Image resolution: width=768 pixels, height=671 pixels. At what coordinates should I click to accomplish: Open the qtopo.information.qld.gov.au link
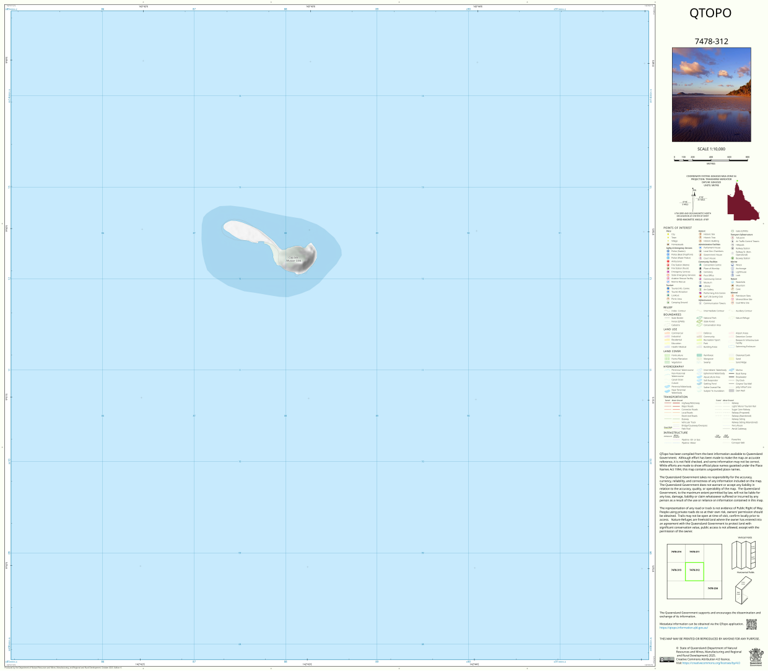[x=683, y=627]
